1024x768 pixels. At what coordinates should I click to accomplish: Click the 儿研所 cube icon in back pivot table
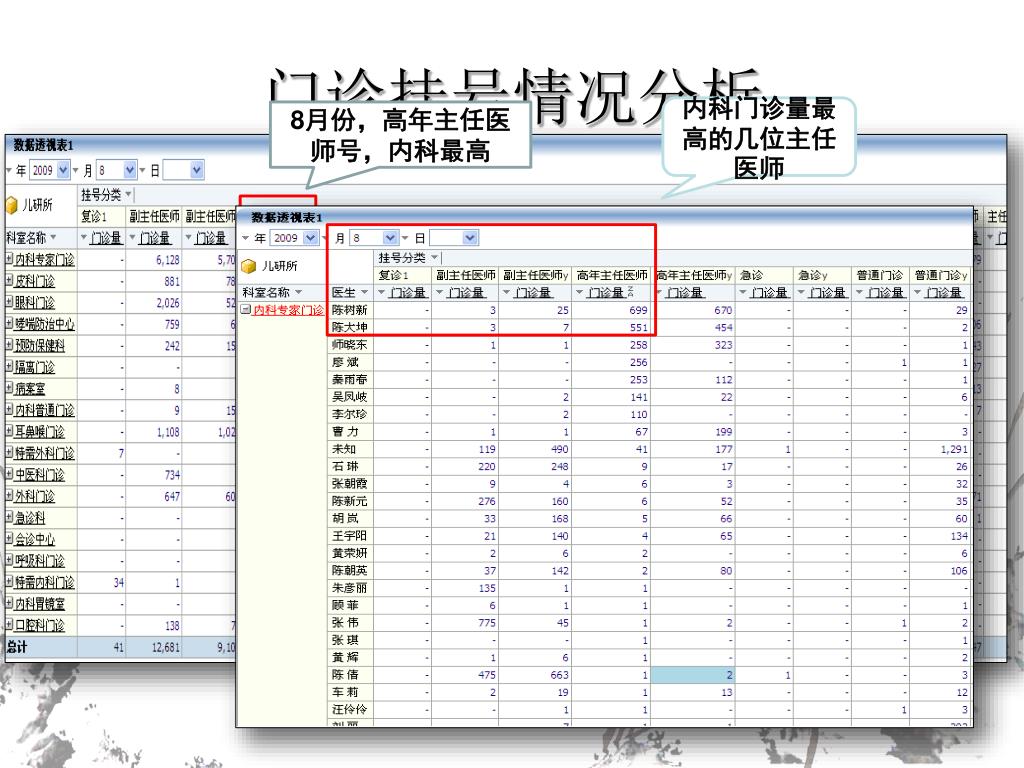tap(12, 205)
